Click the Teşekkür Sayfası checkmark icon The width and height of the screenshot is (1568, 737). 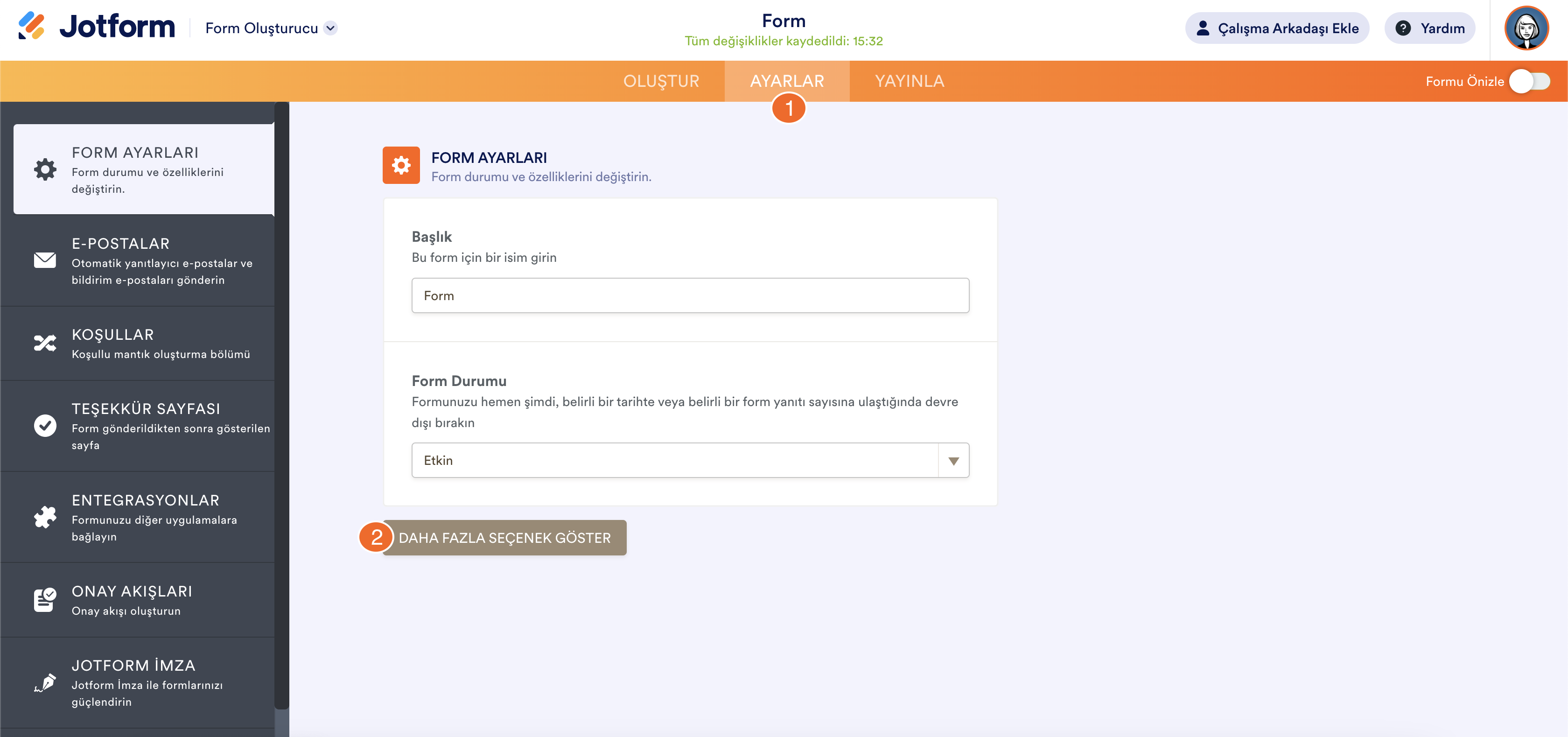[45, 426]
